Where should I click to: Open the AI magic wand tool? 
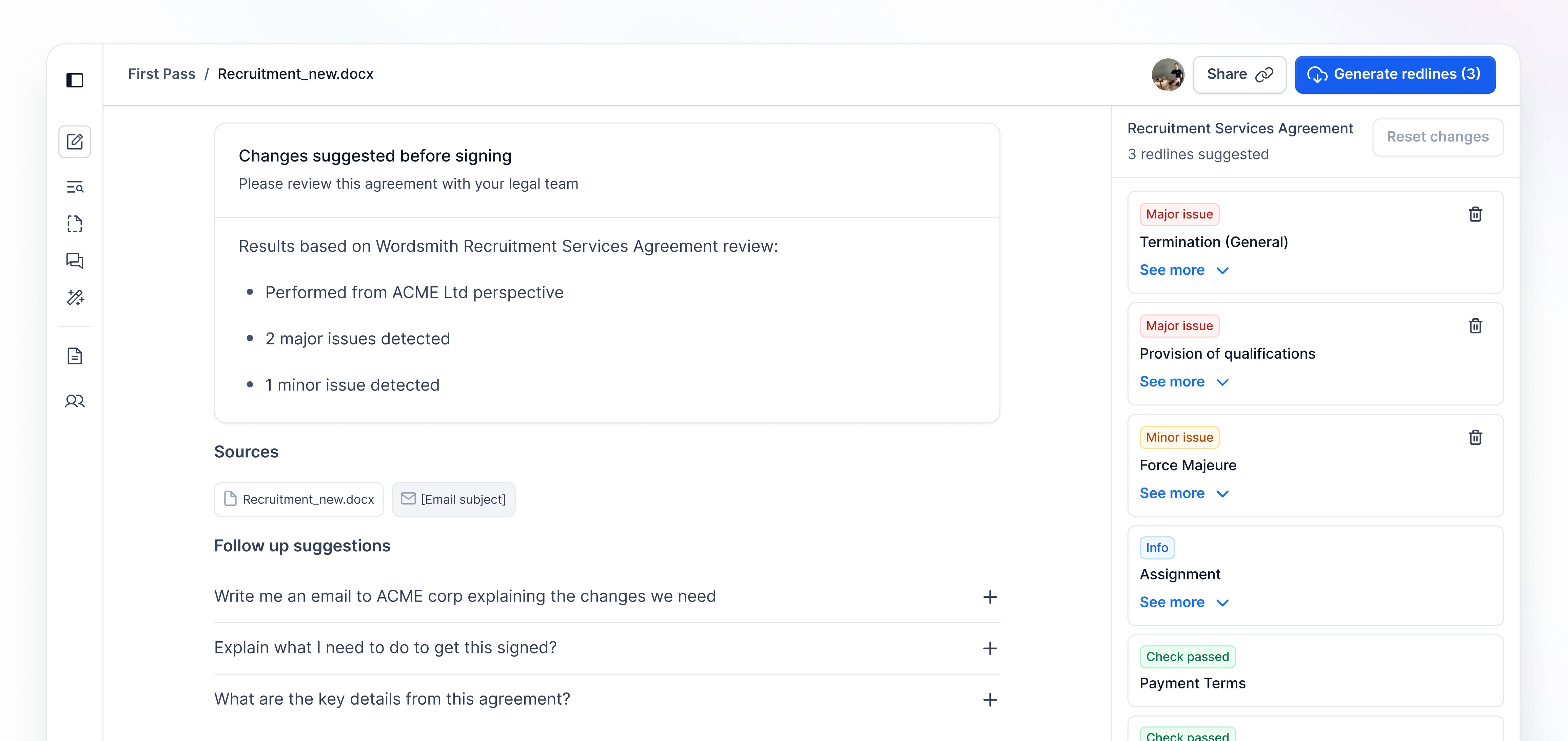[74, 298]
